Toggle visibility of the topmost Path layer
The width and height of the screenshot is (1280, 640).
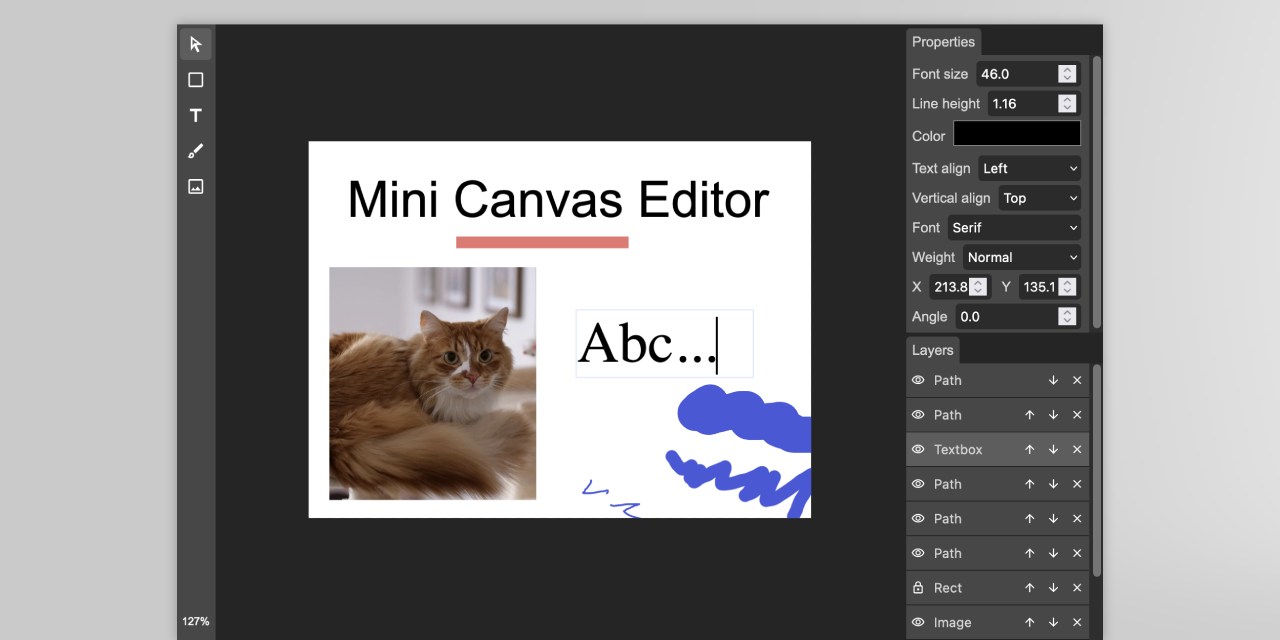coord(917,380)
